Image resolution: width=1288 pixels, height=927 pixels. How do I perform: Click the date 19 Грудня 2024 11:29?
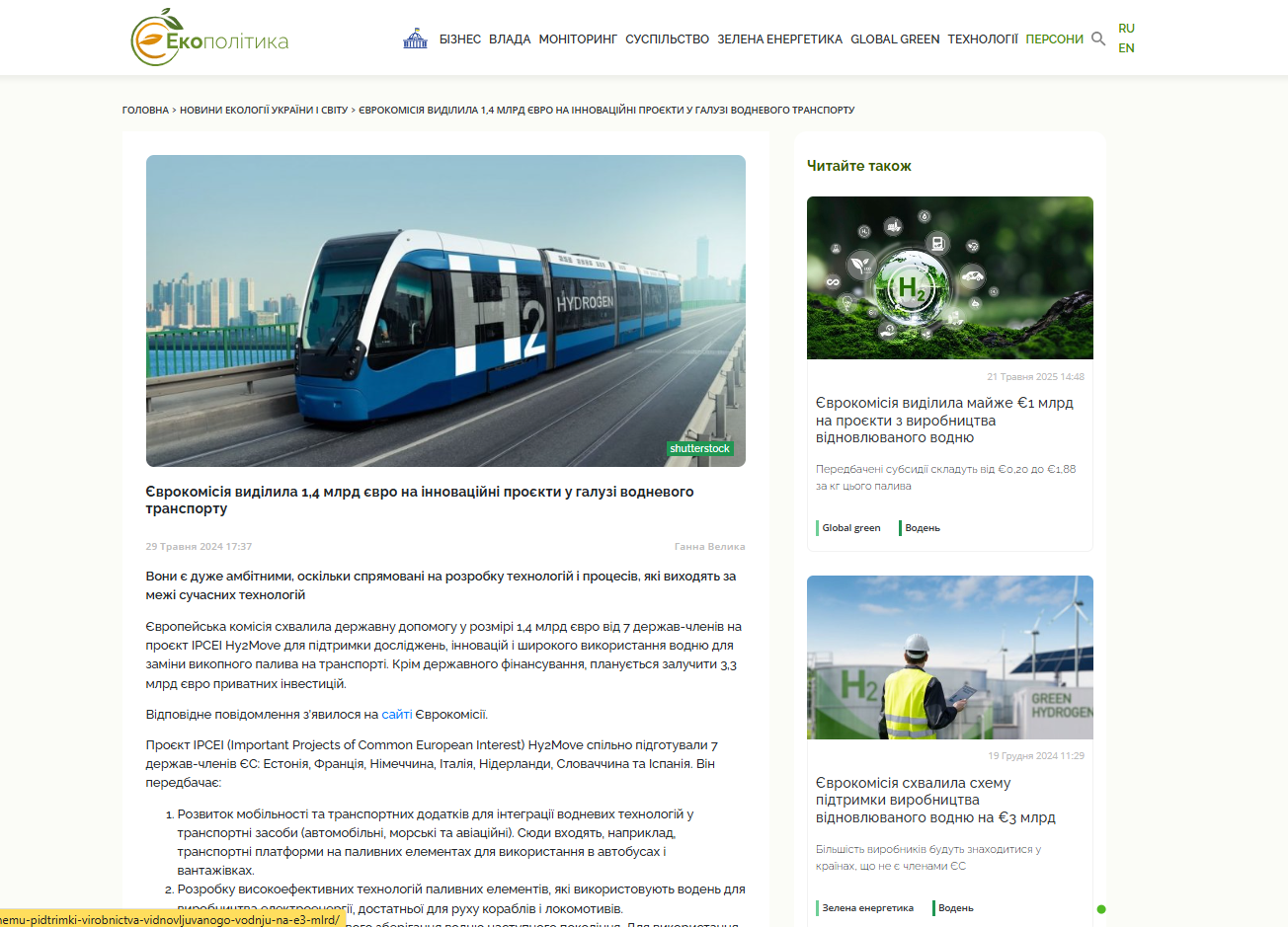click(x=1036, y=756)
